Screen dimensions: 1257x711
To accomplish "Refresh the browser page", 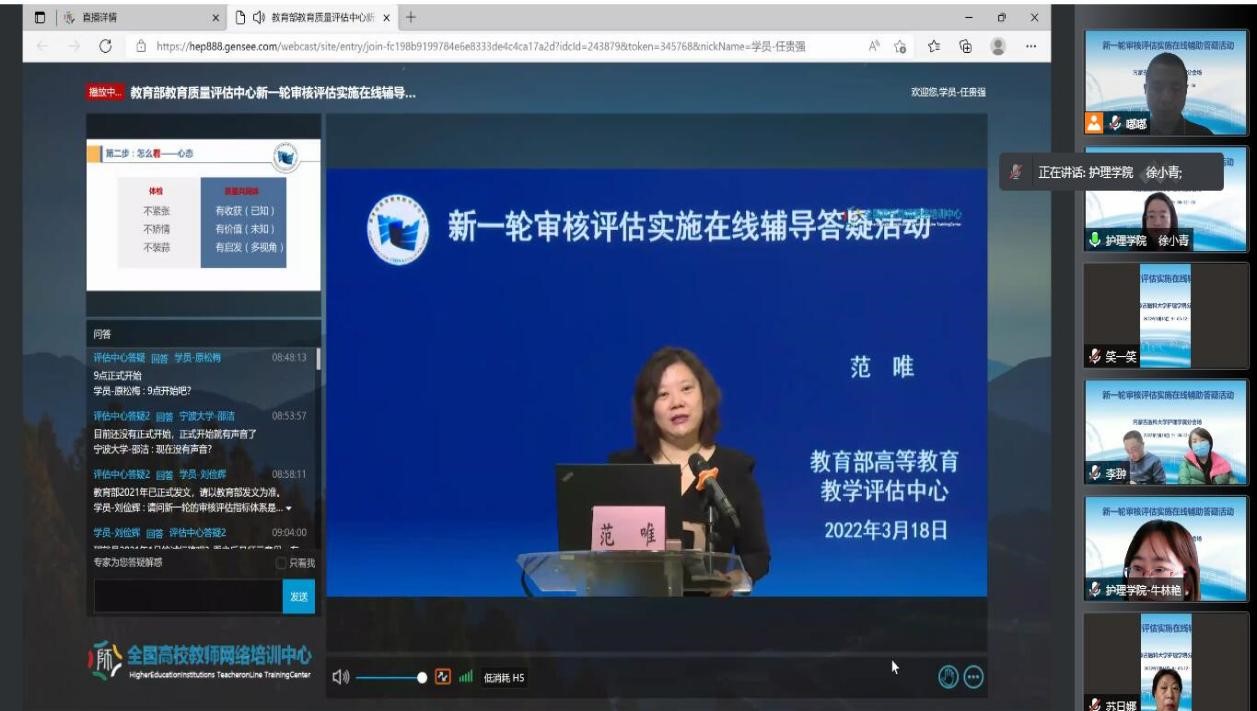I will coord(105,46).
